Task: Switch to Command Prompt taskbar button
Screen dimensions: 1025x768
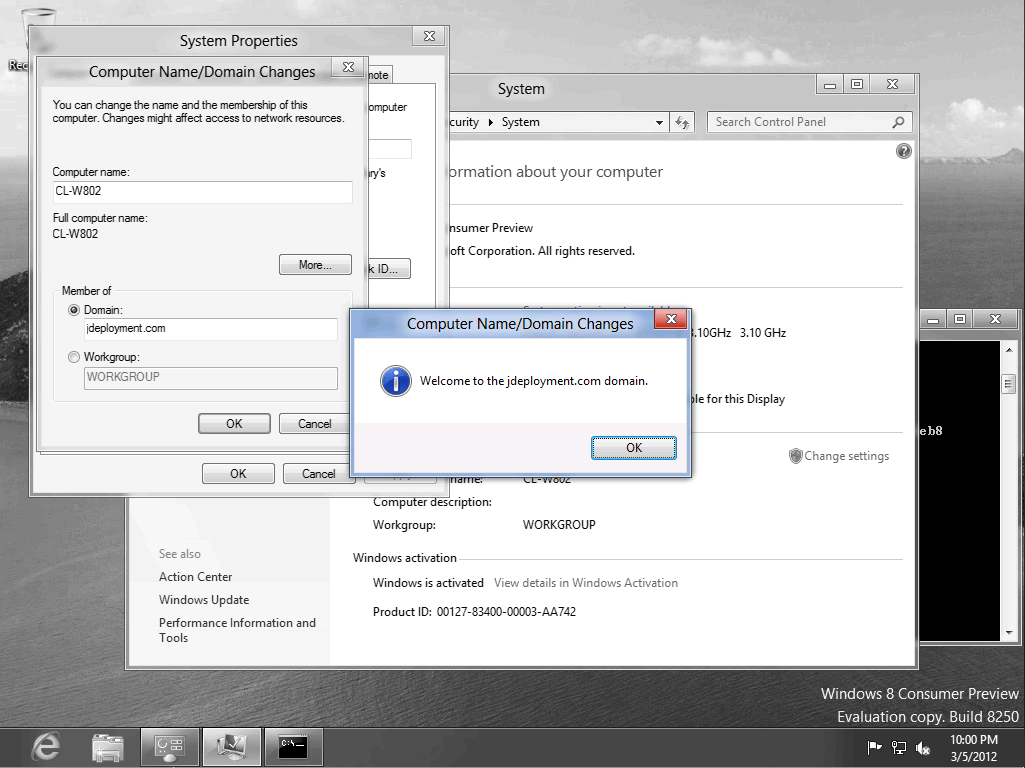Action: 293,746
